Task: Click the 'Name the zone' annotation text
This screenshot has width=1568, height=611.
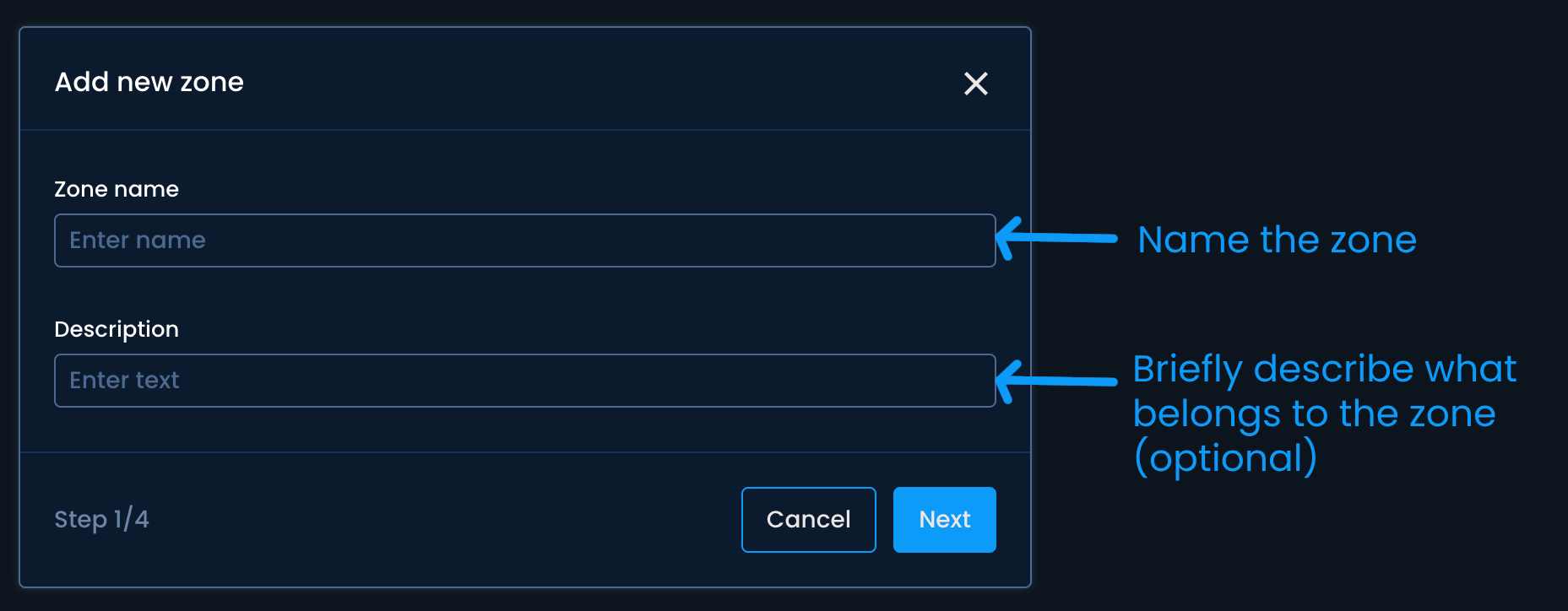Action: point(1276,240)
